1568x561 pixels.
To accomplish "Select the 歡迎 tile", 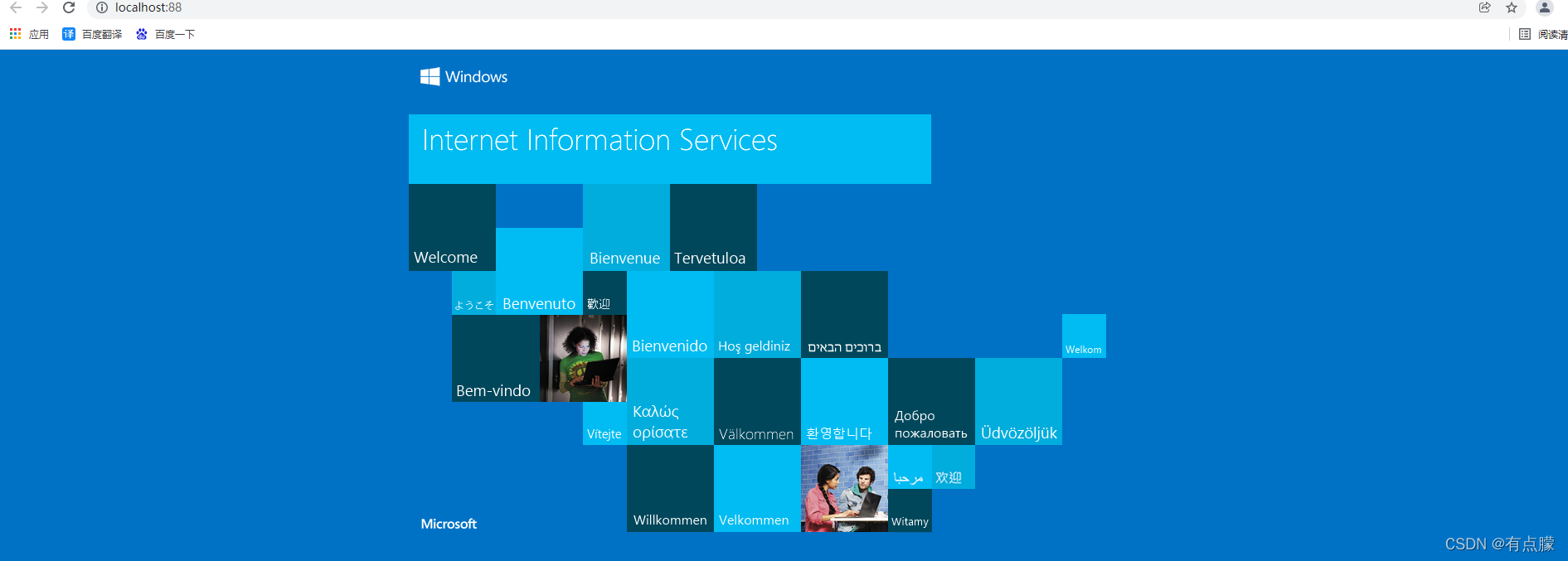I will [x=604, y=293].
